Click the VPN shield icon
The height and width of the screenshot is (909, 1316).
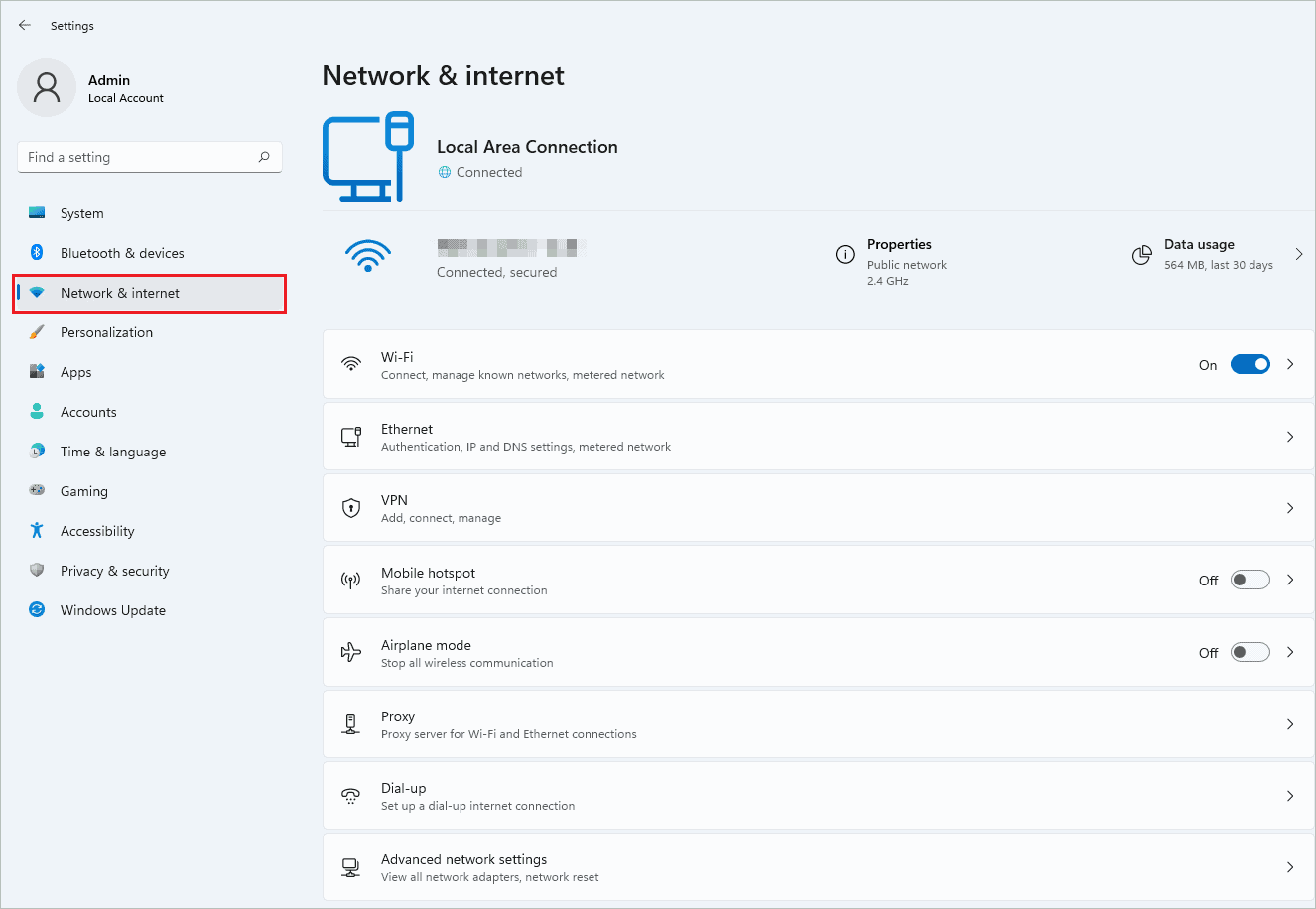351,508
